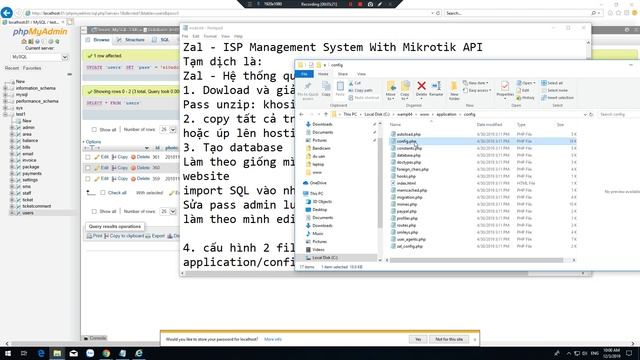Click the Copy icon in Explorer Clipboard group
This screenshot has height=360, width=640.
(326, 87)
